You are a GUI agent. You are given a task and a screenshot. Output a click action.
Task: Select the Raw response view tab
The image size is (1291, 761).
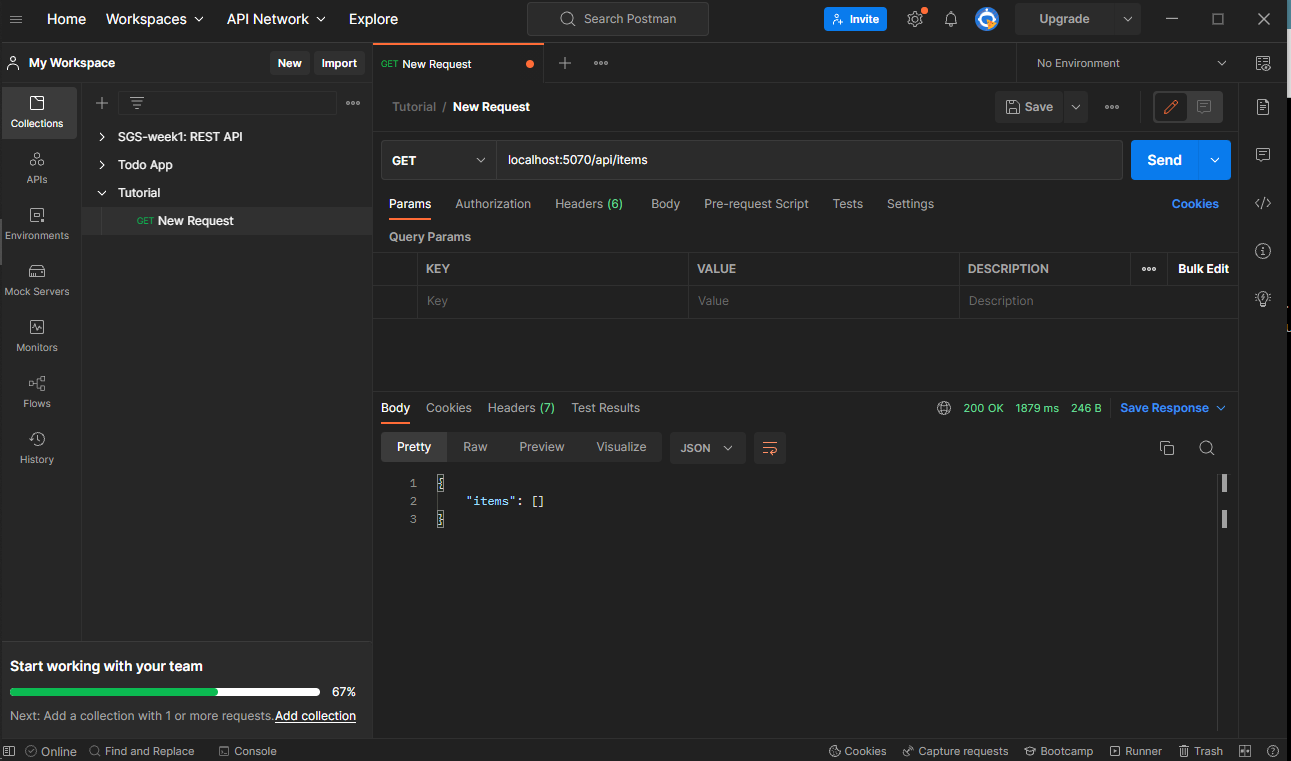click(x=475, y=447)
